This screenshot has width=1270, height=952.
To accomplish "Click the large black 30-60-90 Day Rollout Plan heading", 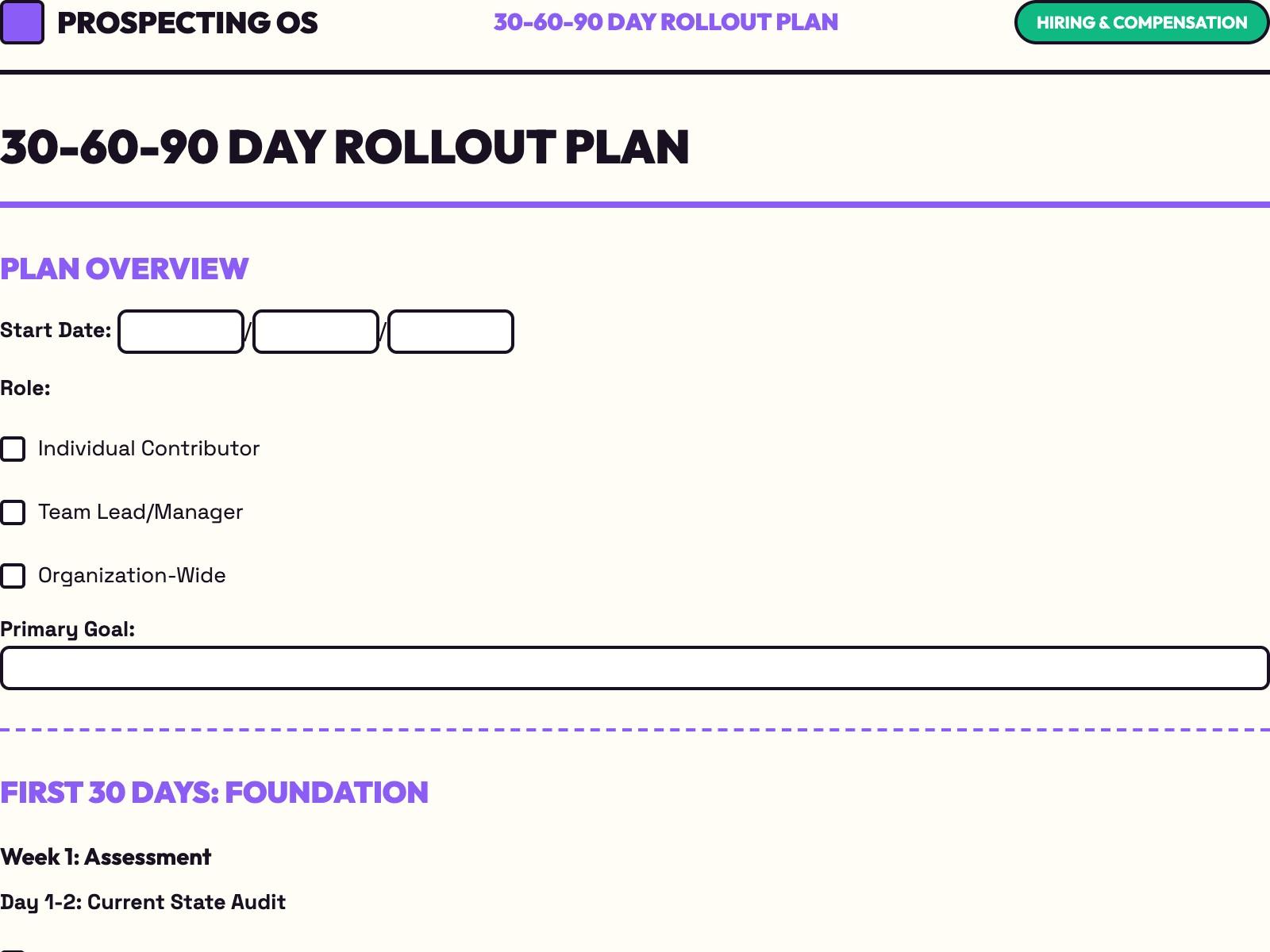I will click(344, 148).
